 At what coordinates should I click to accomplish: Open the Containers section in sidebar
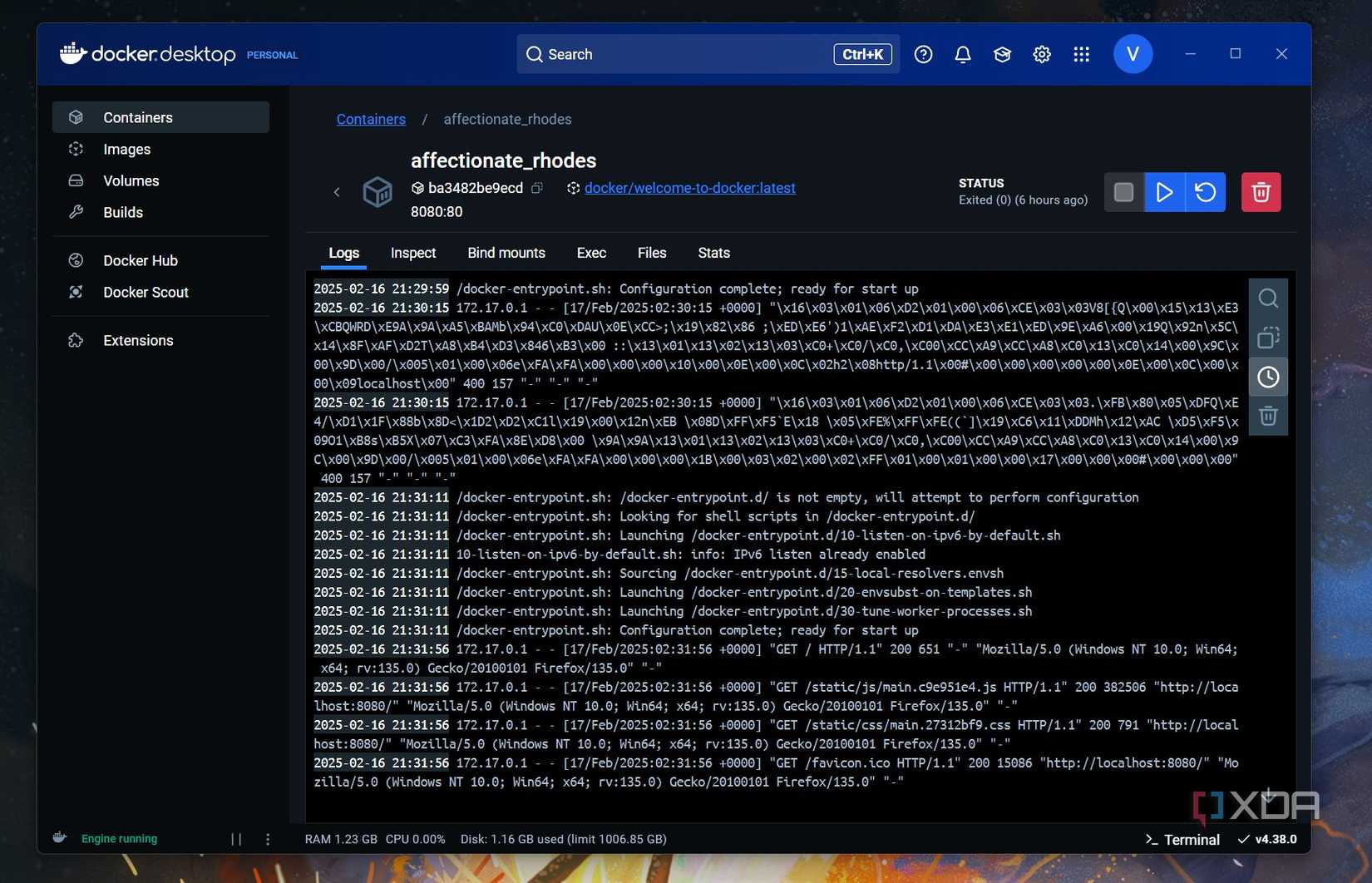point(160,117)
